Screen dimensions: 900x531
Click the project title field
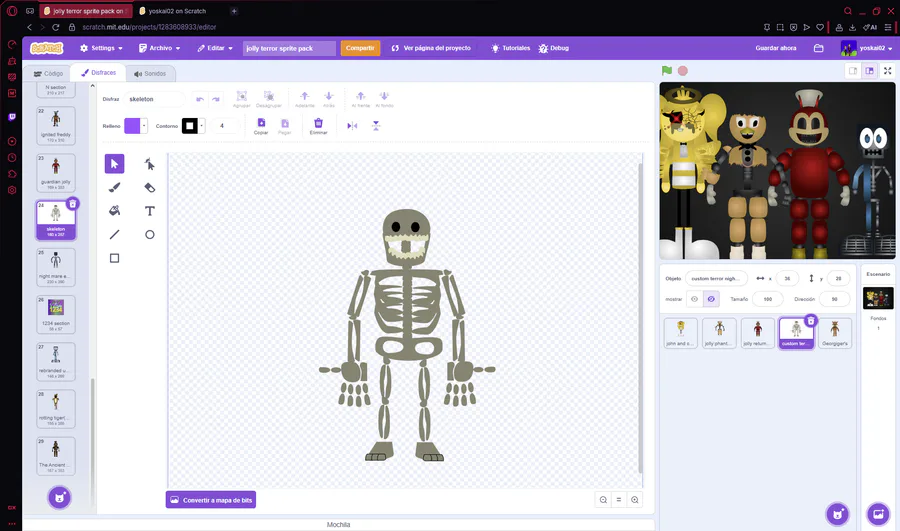click(289, 48)
